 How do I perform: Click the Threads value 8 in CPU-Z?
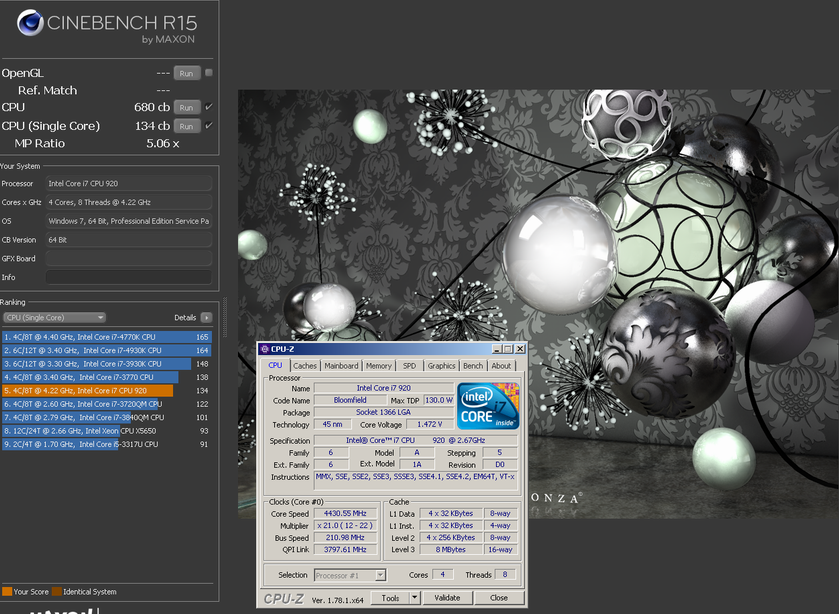tap(505, 574)
